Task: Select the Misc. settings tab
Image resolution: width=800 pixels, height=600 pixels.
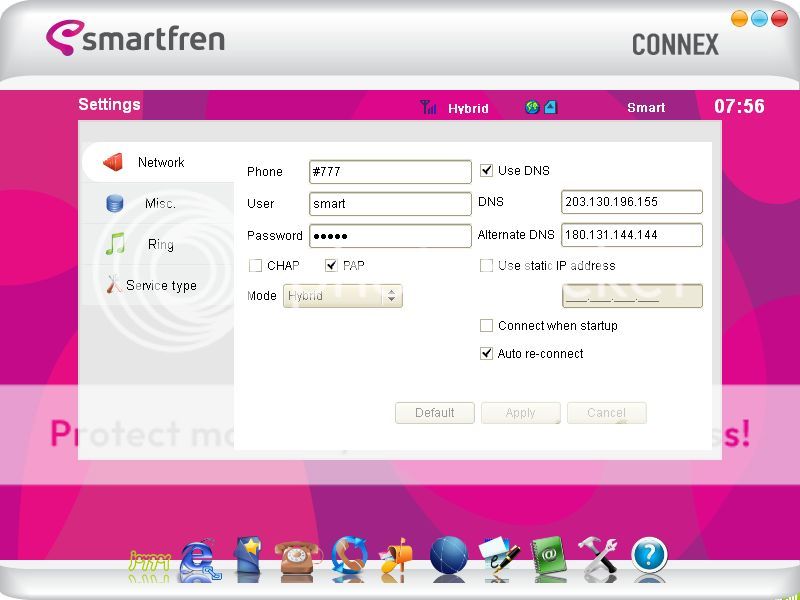Action: (160, 203)
